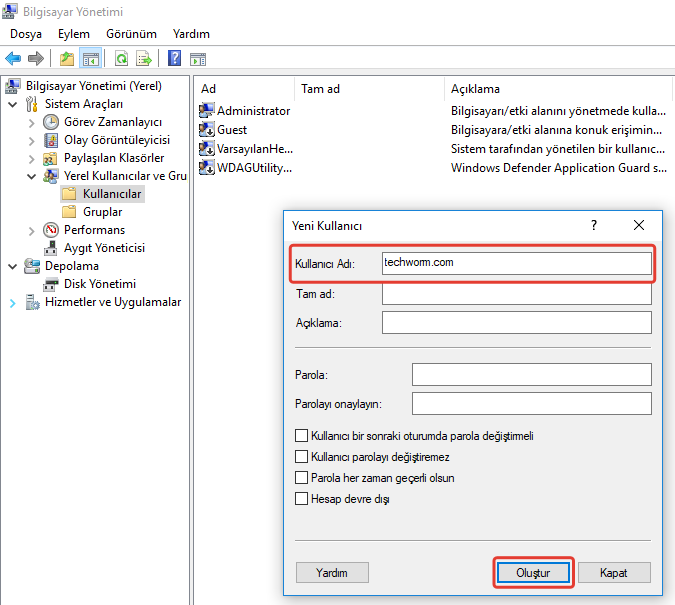
Task: Open the Görünüm menu
Action: click(x=130, y=34)
